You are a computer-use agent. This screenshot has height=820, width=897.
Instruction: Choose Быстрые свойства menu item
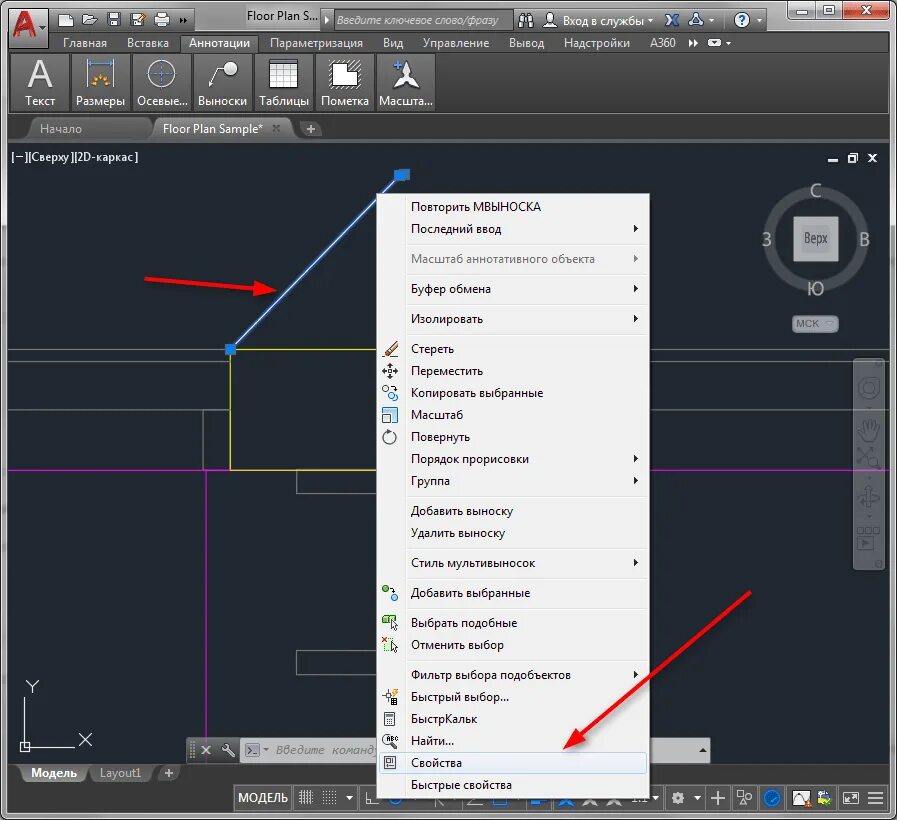point(513,785)
